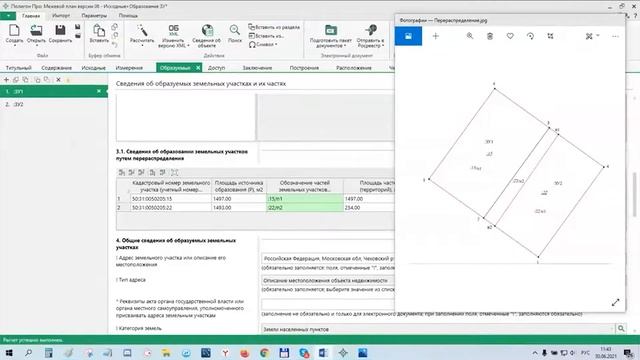
Task: Click the Add plus icon in sidebar toolbar
Action: click(x=6, y=80)
